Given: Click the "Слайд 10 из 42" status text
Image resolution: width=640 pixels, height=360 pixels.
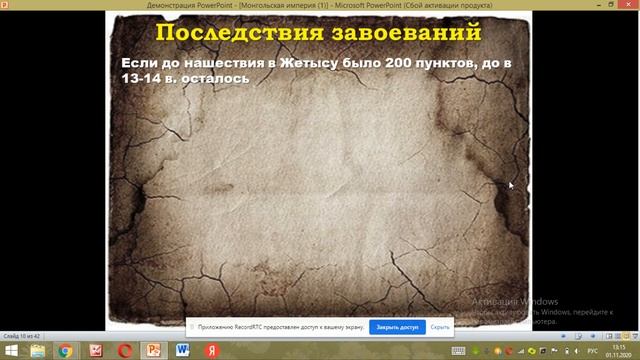Looking at the screenshot, I should pos(22,336).
